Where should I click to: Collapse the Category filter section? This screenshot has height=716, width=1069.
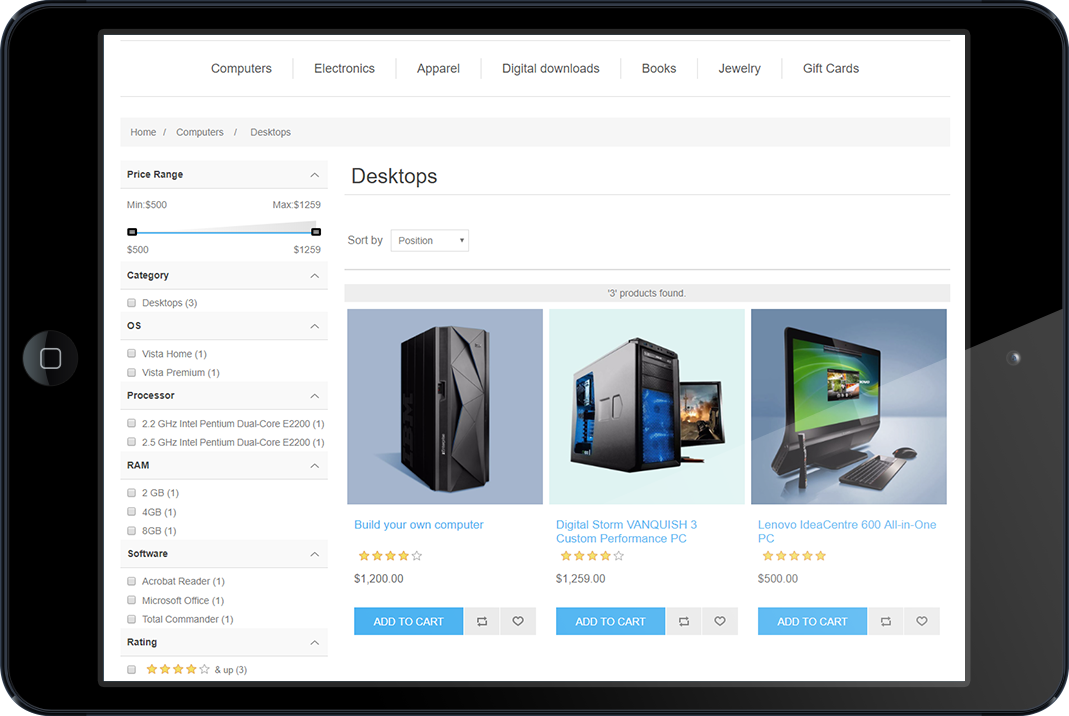tap(314, 276)
